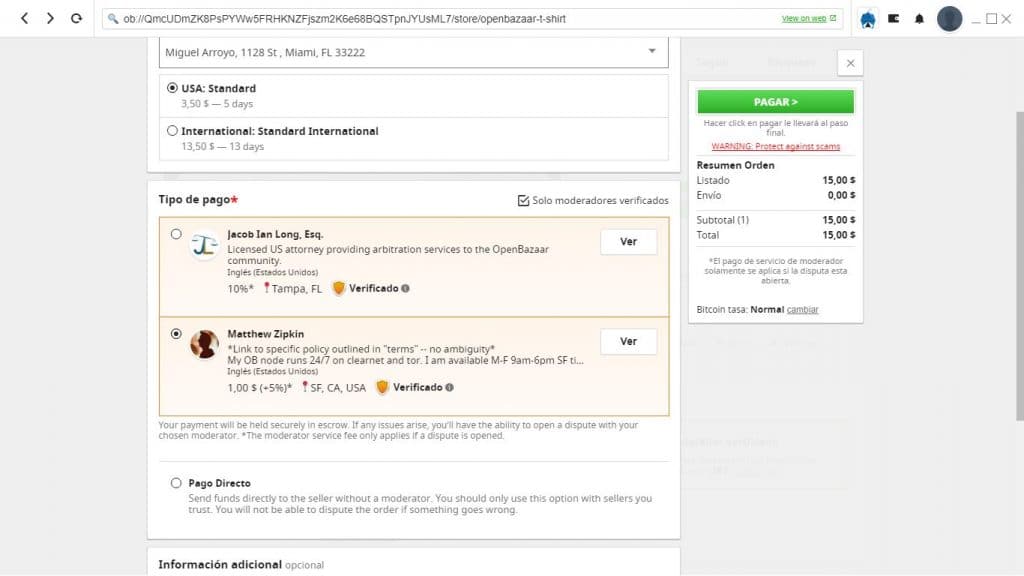Click Jacob Ian Long's scales avatar

pyautogui.click(x=204, y=246)
